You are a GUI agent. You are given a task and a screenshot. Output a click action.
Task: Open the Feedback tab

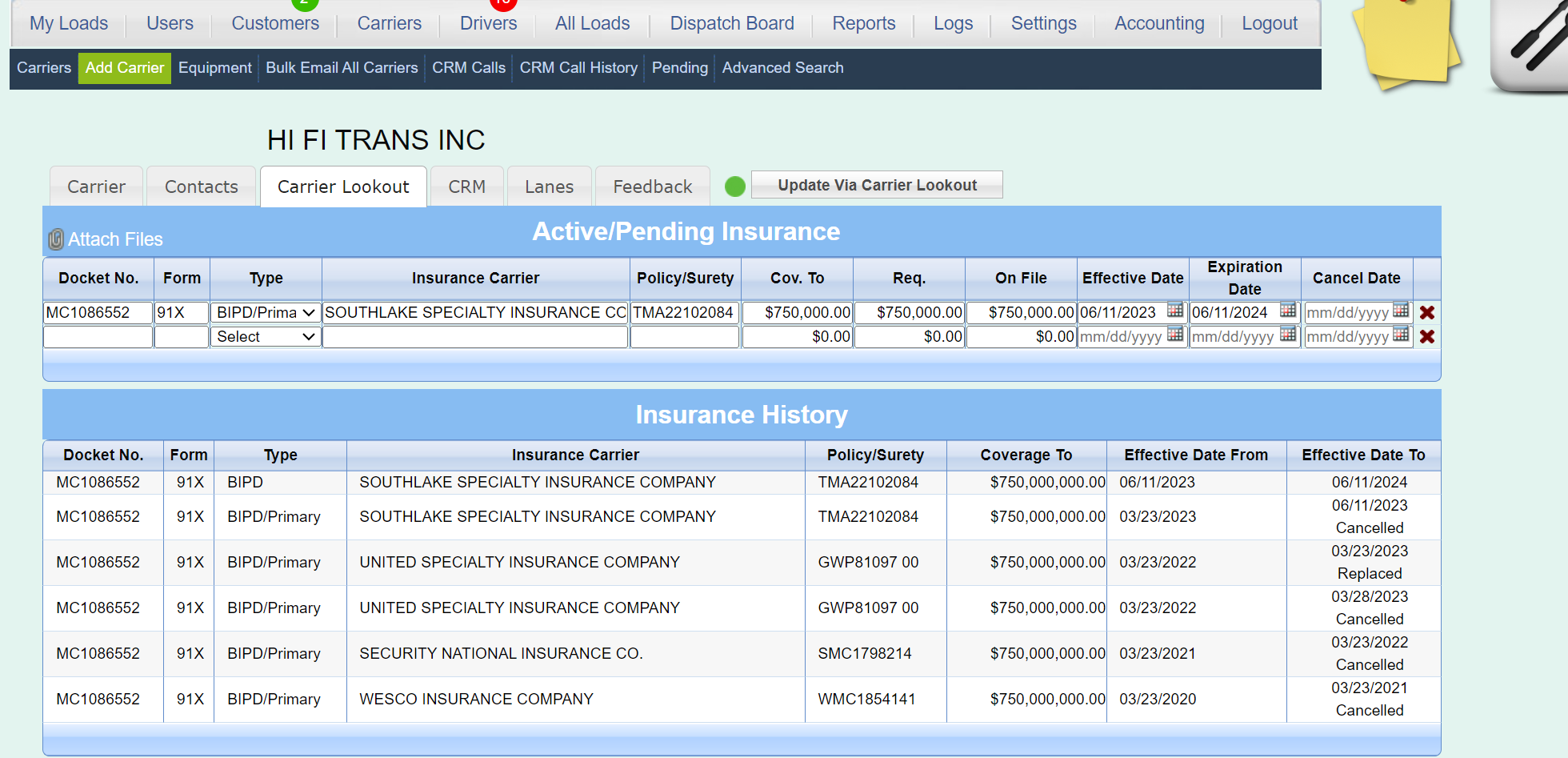[x=653, y=186]
